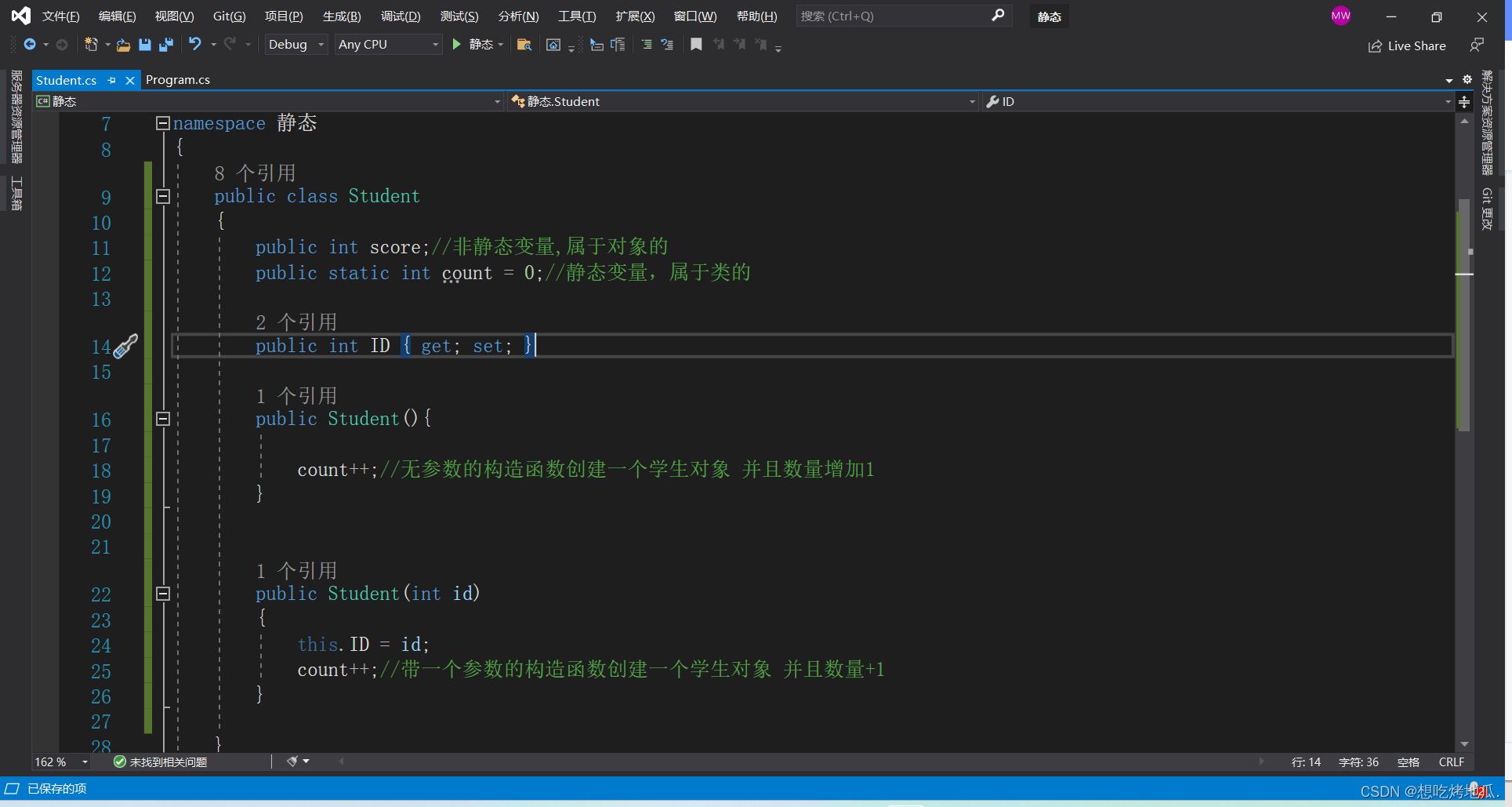
Task: Click the save all files icon
Action: pyautogui.click(x=166, y=45)
